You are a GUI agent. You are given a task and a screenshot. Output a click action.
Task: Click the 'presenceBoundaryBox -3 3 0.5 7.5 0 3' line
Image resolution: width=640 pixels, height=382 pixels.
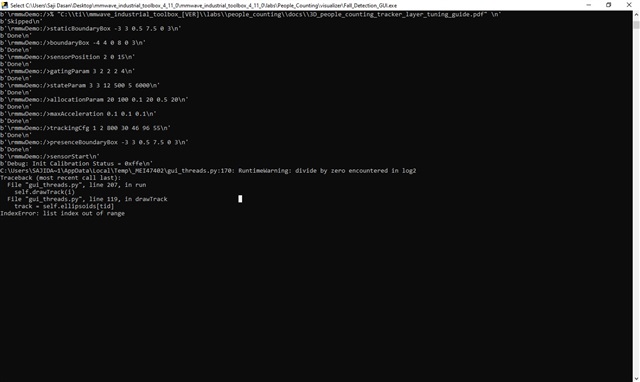[94, 142]
